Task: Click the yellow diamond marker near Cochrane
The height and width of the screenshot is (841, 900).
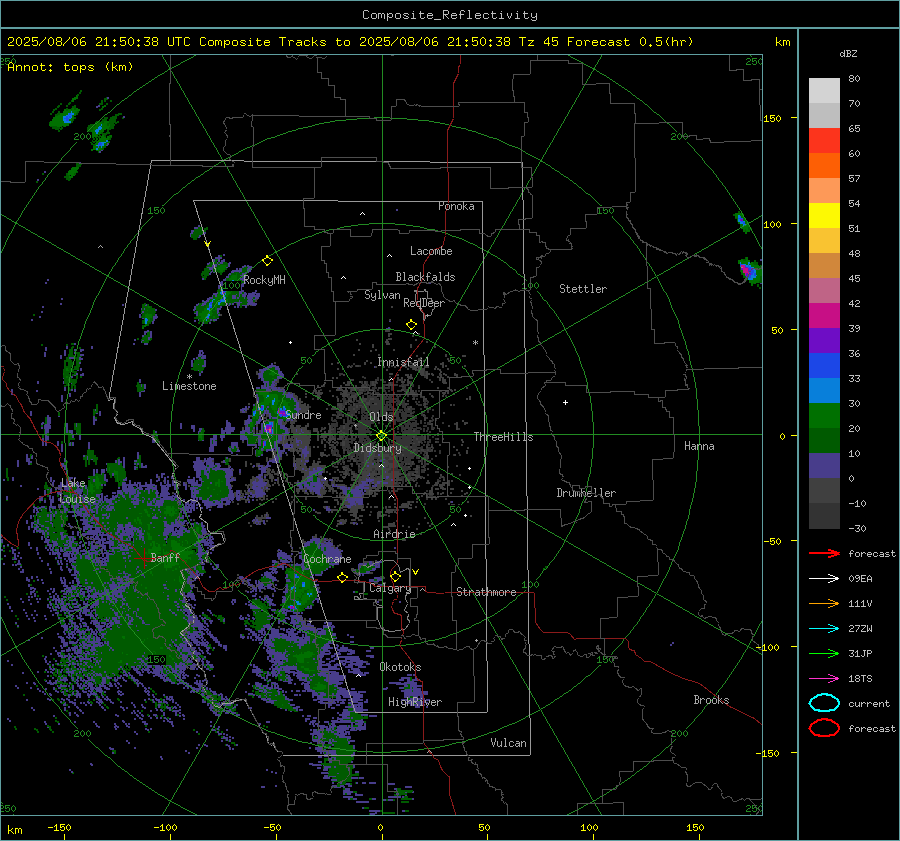Action: tap(342, 578)
